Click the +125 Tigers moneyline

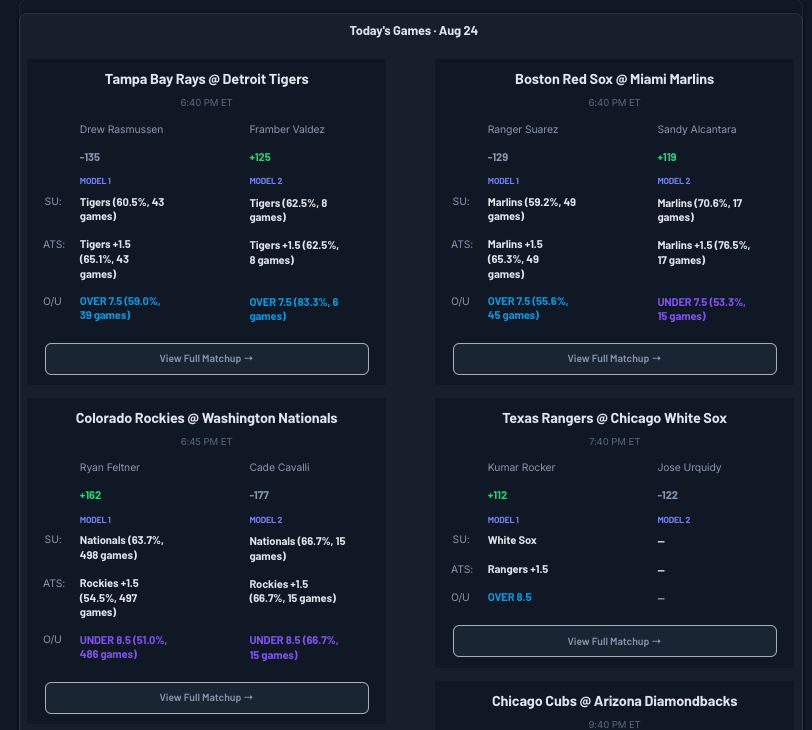tap(260, 157)
